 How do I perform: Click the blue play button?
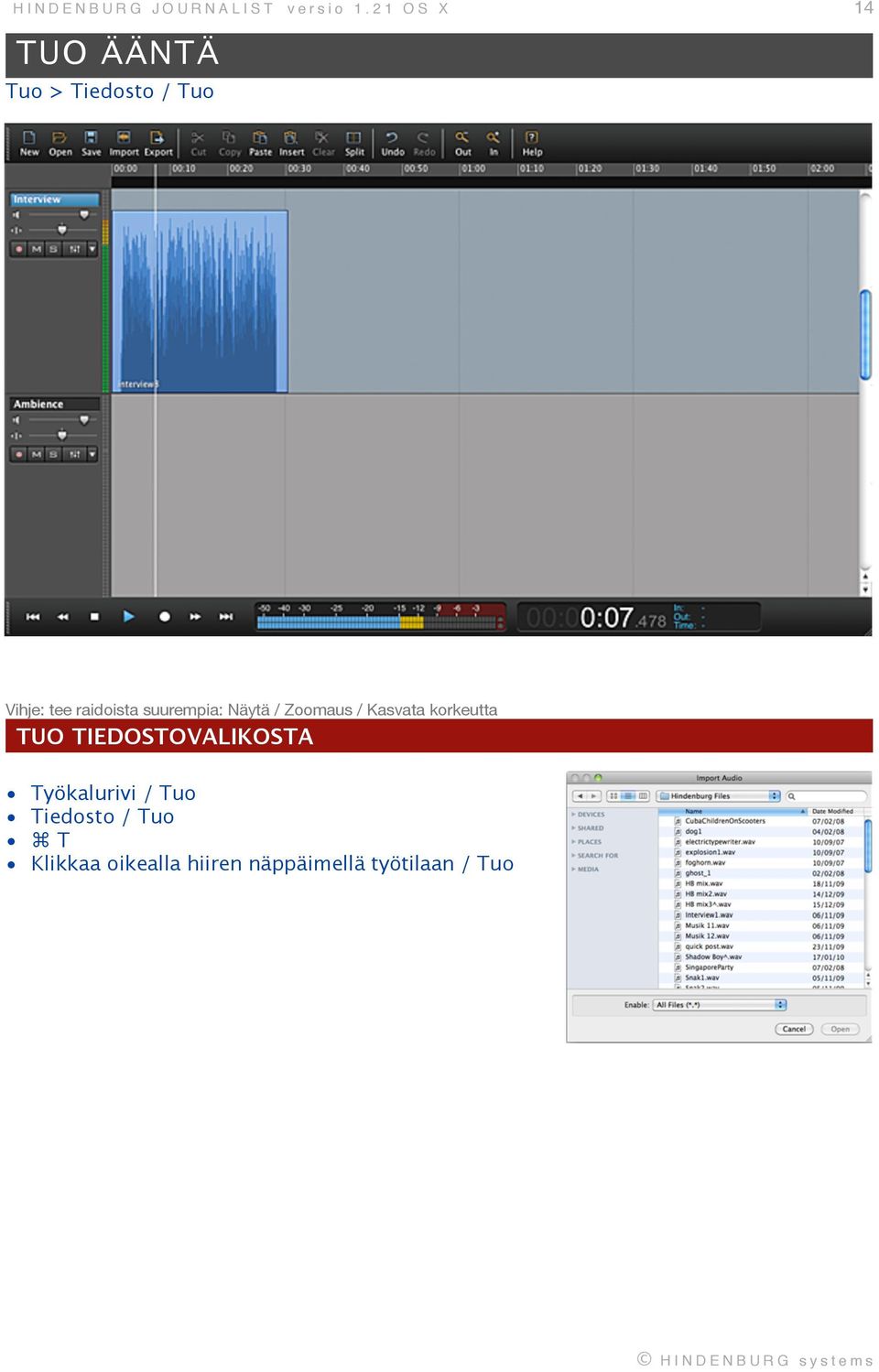coord(129,617)
